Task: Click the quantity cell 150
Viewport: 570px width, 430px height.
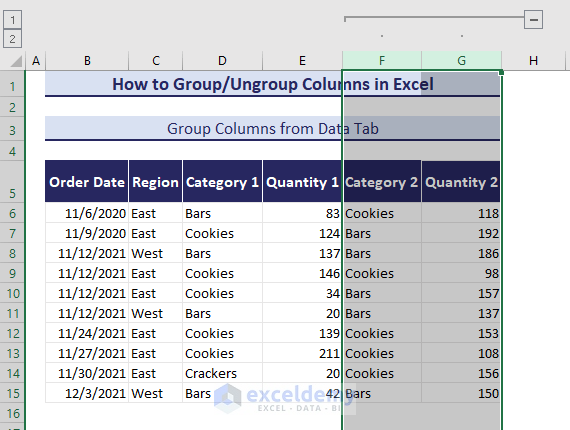Action: pos(461,393)
